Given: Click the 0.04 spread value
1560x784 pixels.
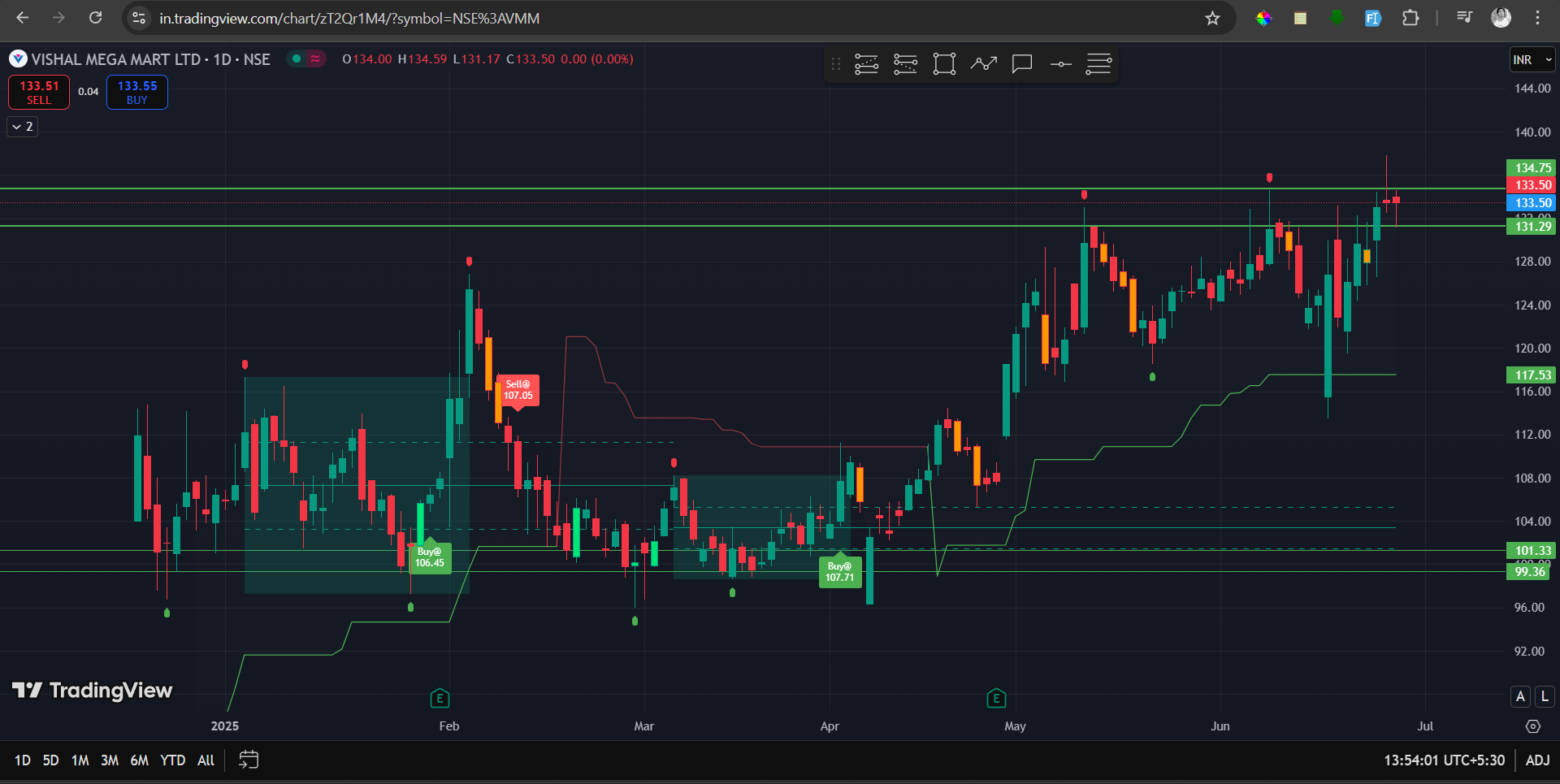Looking at the screenshot, I should pyautogui.click(x=89, y=92).
